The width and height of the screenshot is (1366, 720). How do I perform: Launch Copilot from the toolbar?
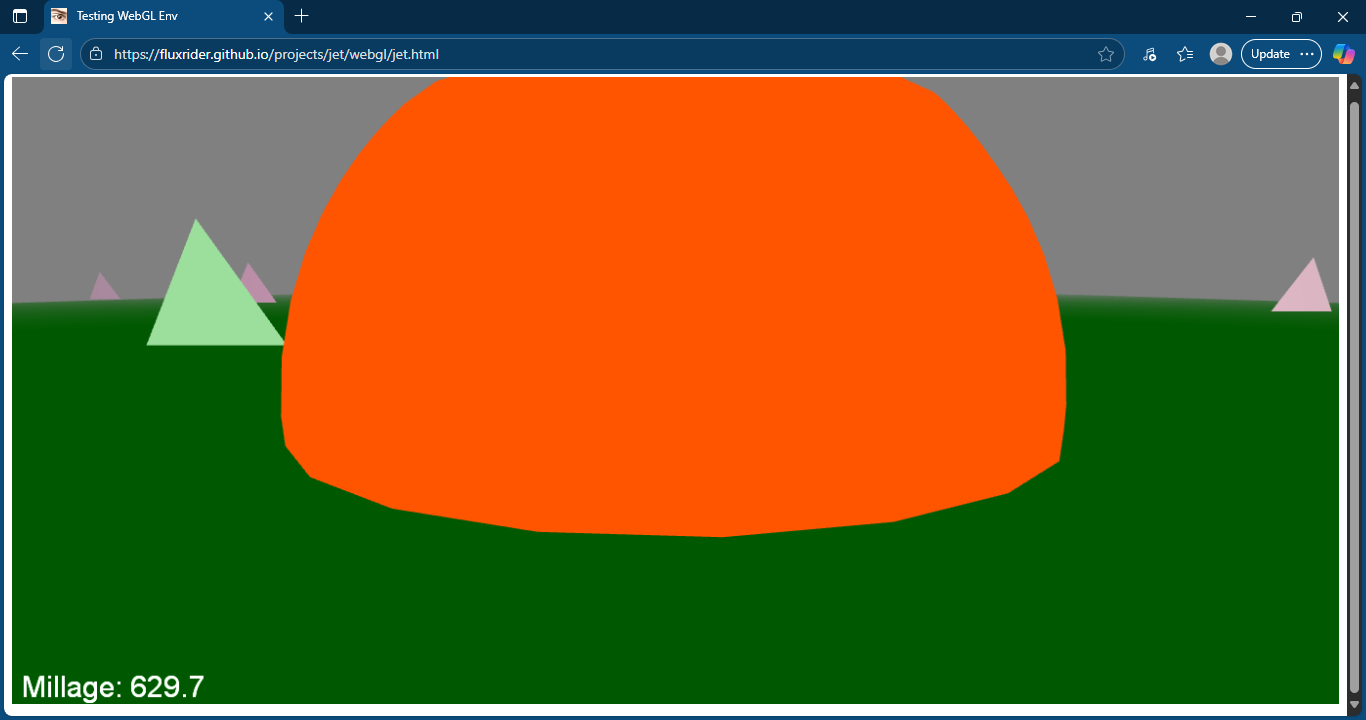(1343, 54)
